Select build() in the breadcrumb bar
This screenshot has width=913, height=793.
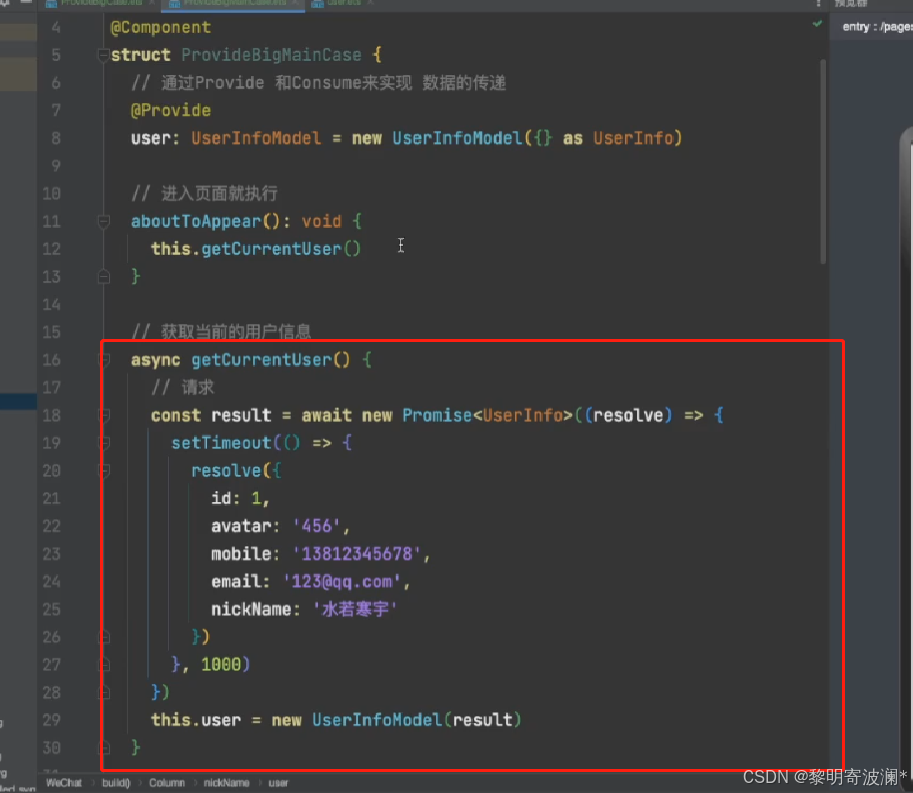[116, 783]
